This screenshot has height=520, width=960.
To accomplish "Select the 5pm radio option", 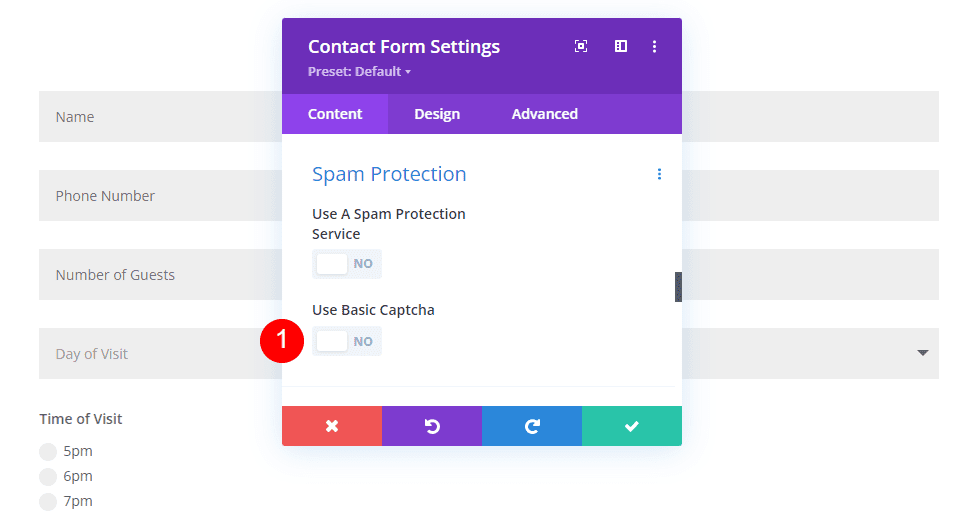I will click(x=48, y=451).
